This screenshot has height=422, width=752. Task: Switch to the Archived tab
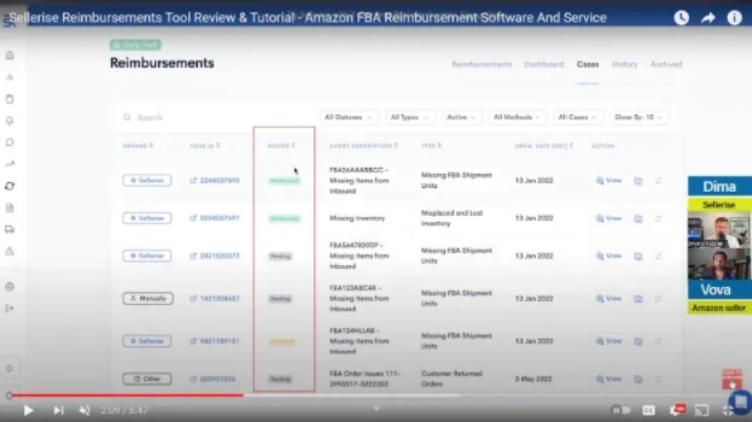666,64
